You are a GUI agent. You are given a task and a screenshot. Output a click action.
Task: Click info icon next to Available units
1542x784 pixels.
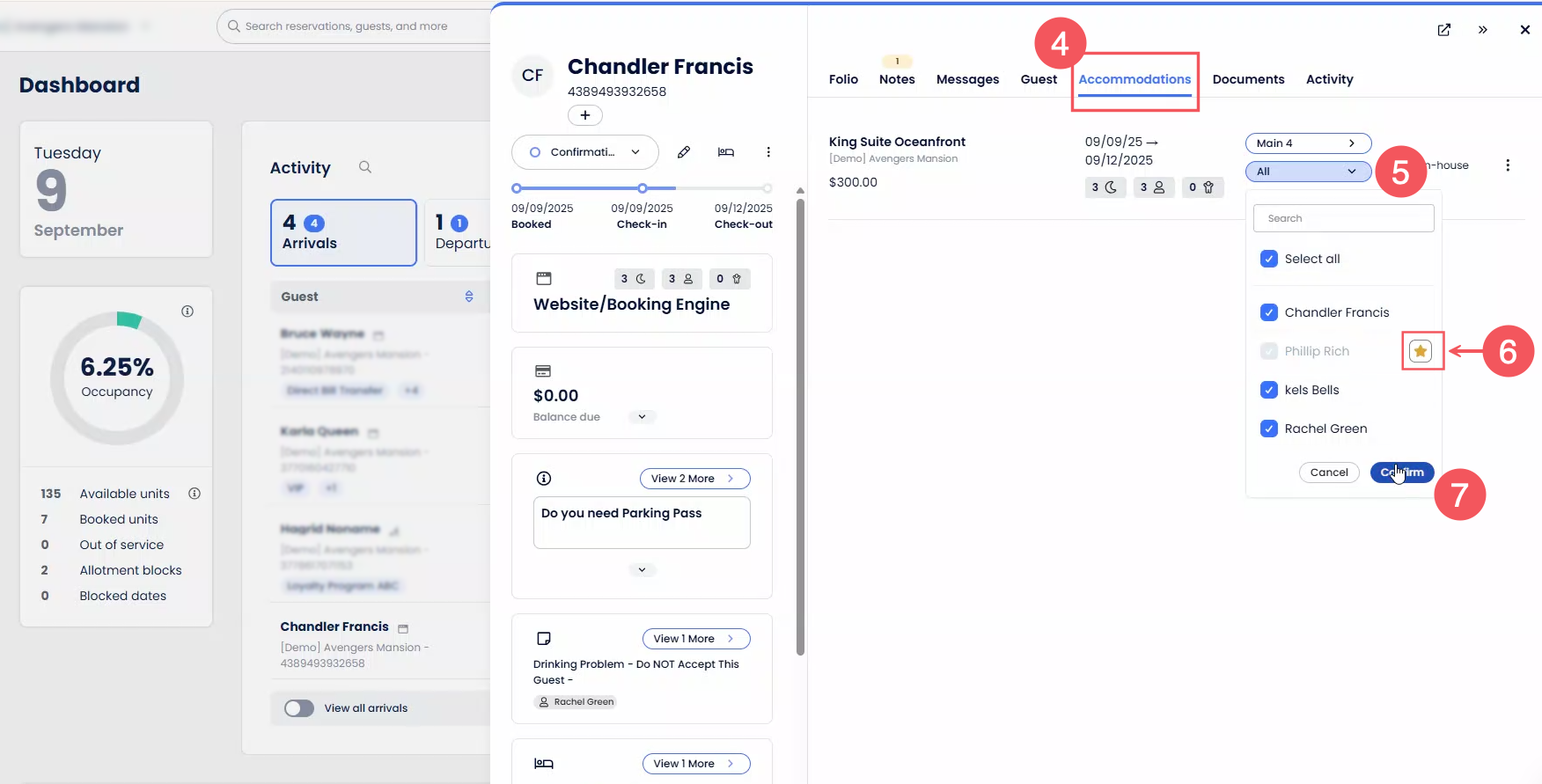(x=195, y=494)
